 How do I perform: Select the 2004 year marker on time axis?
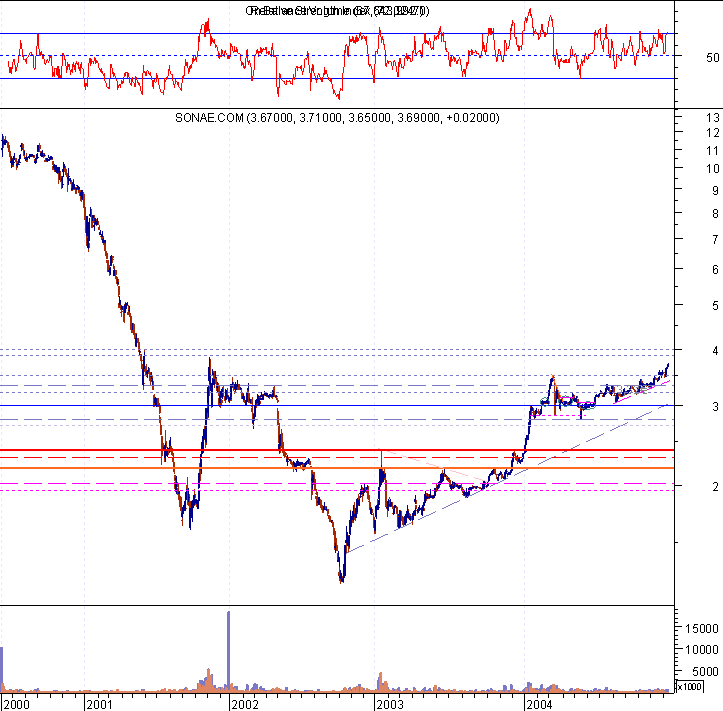pyautogui.click(x=540, y=703)
